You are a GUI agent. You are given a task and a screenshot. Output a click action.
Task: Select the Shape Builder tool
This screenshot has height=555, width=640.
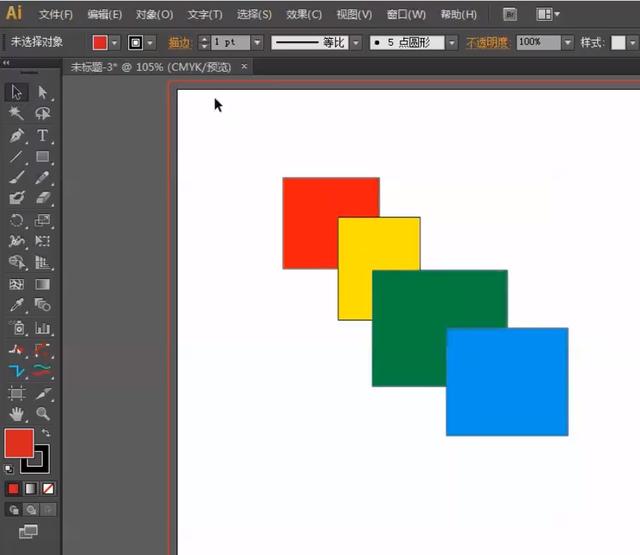[16, 262]
